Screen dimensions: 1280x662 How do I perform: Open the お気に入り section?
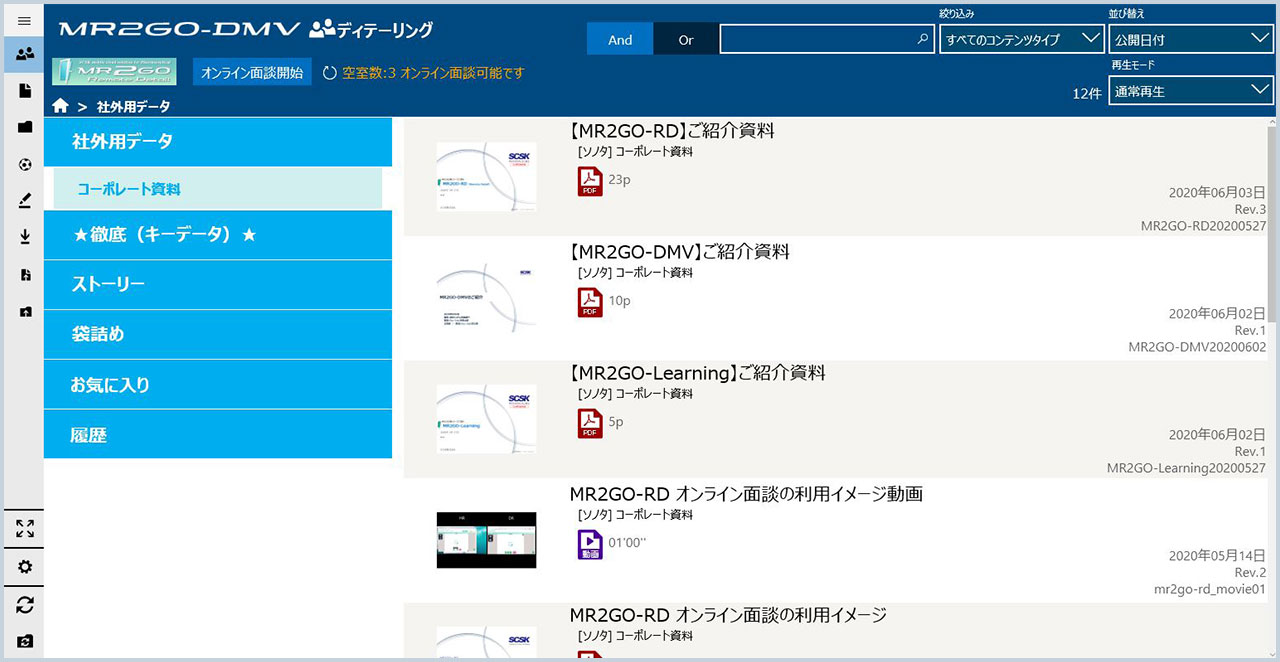pyautogui.click(x=218, y=384)
